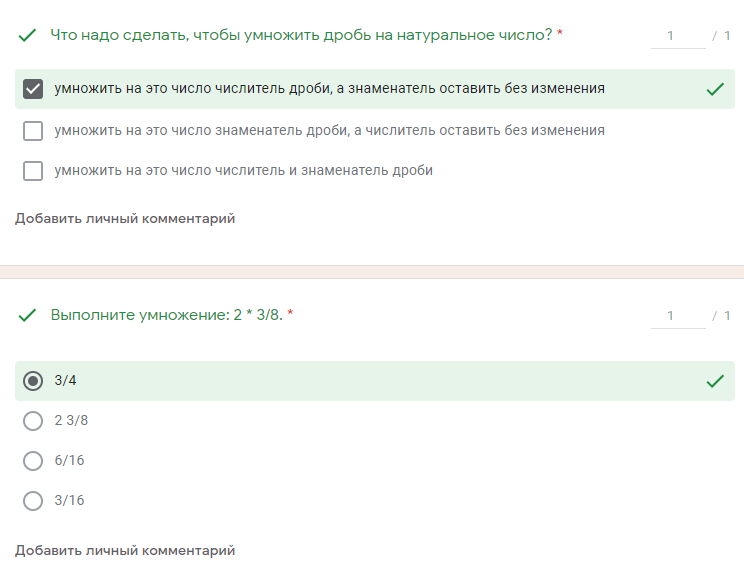Image resolution: width=744 pixels, height=562 pixels.
Task: Select the 3/4 radio button
Action: [x=33, y=381]
